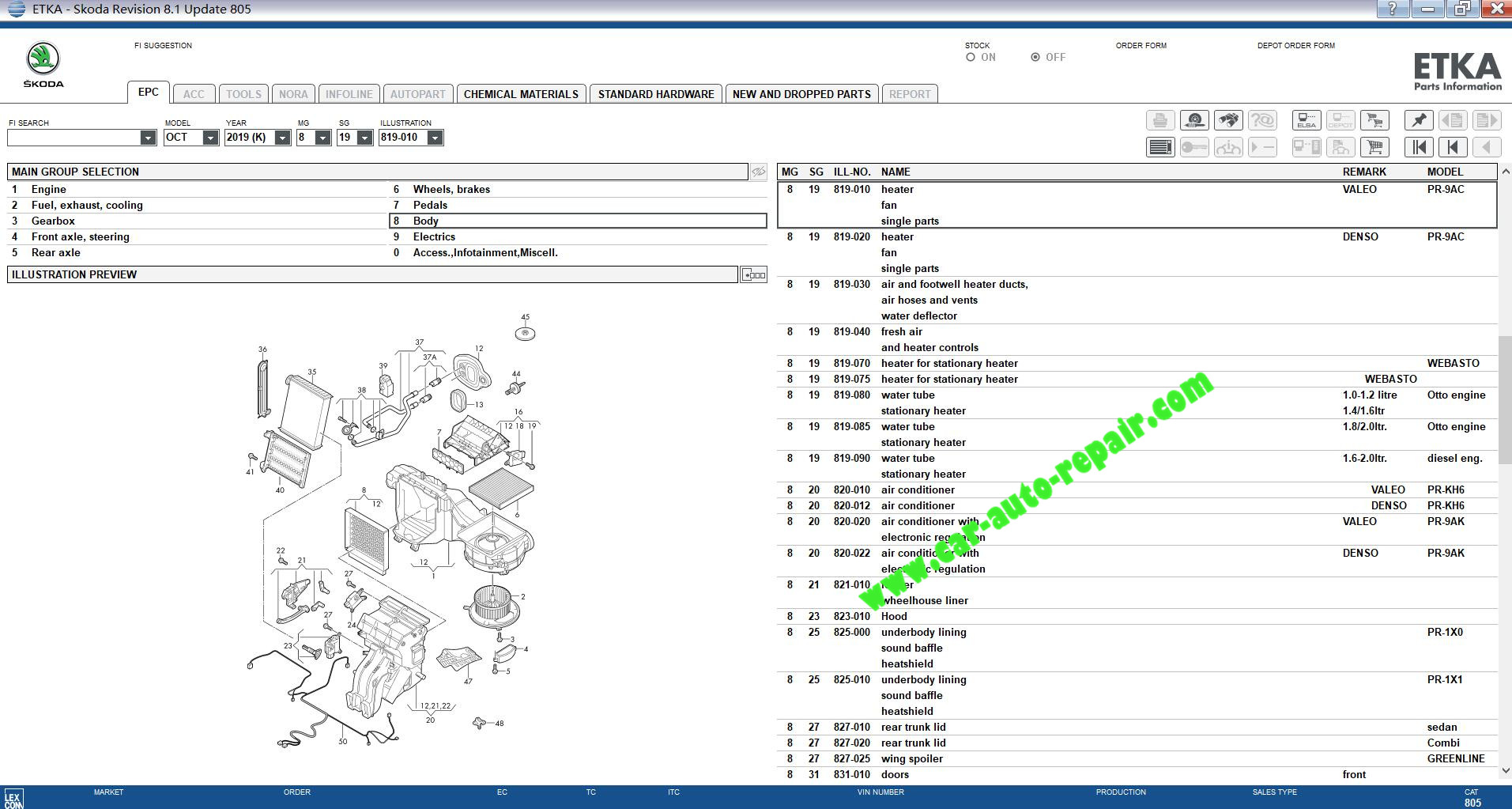Open the MG dropdown showing 8
This screenshot has height=809, width=1512.
(x=322, y=138)
